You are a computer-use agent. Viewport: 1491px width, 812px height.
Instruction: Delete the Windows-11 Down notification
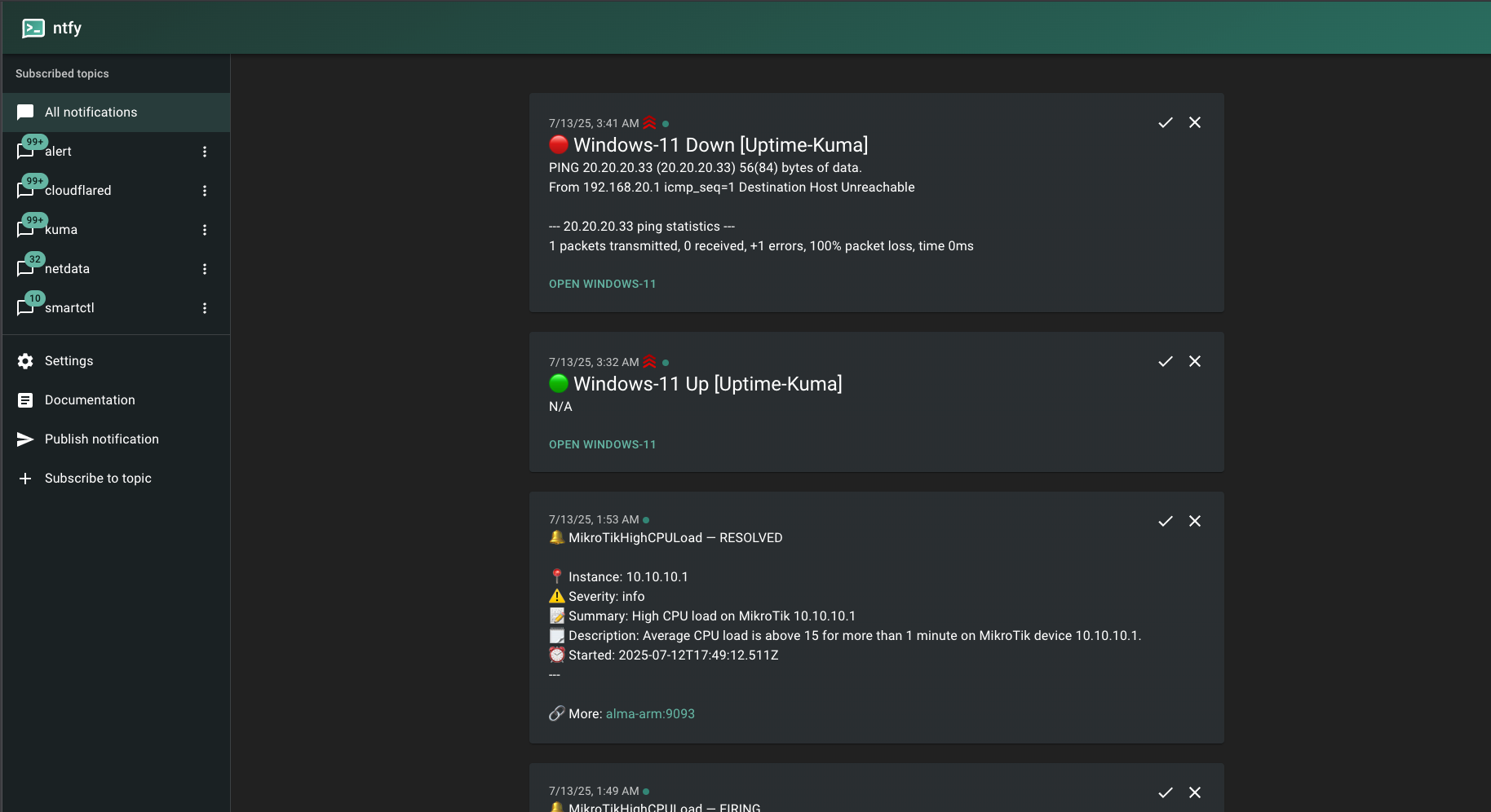(x=1195, y=122)
